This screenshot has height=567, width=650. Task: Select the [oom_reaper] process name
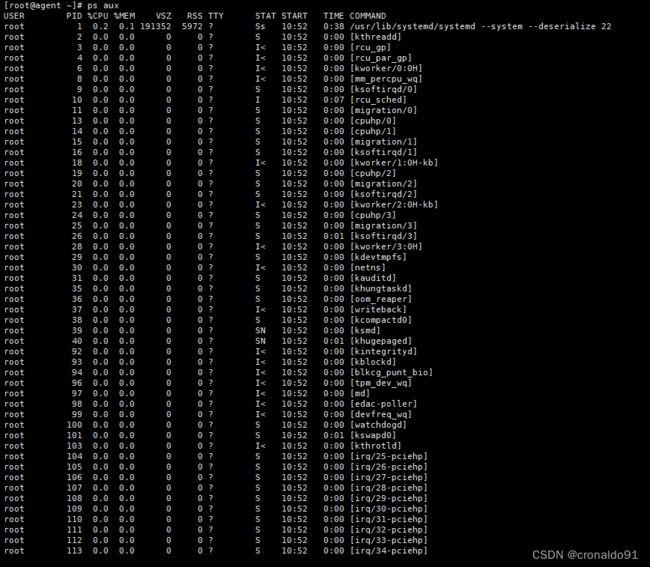coord(381,299)
